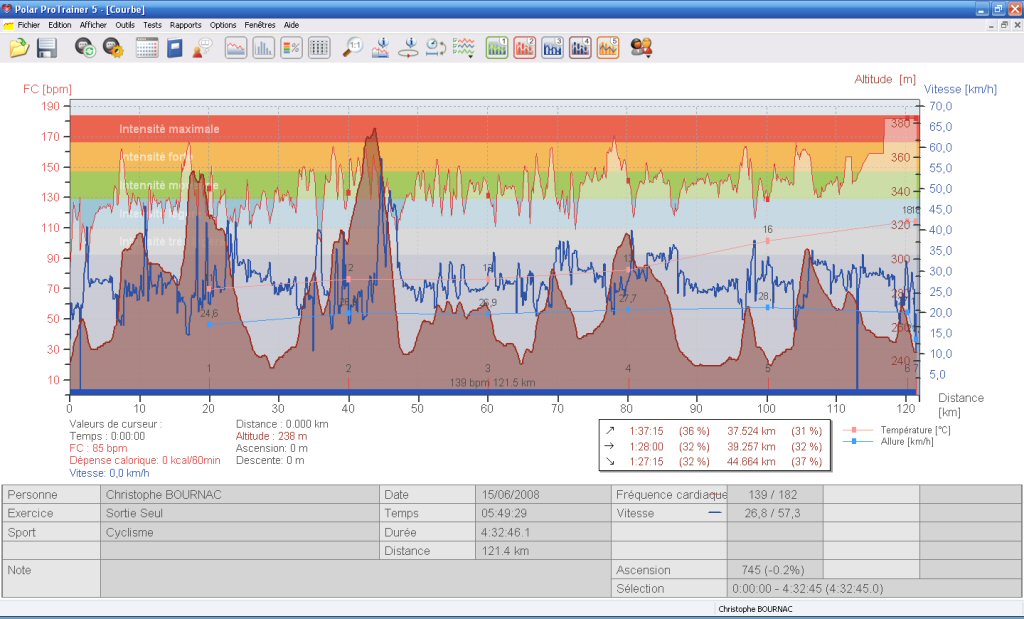1024x619 pixels.
Task: Open the Aide menu
Action: [x=291, y=25]
